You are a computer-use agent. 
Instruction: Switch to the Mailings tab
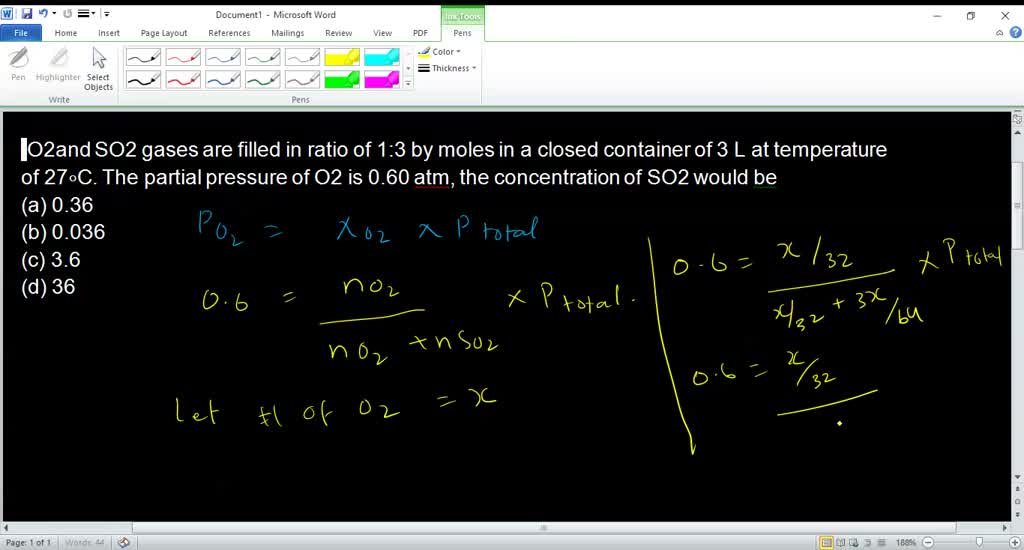[x=287, y=33]
